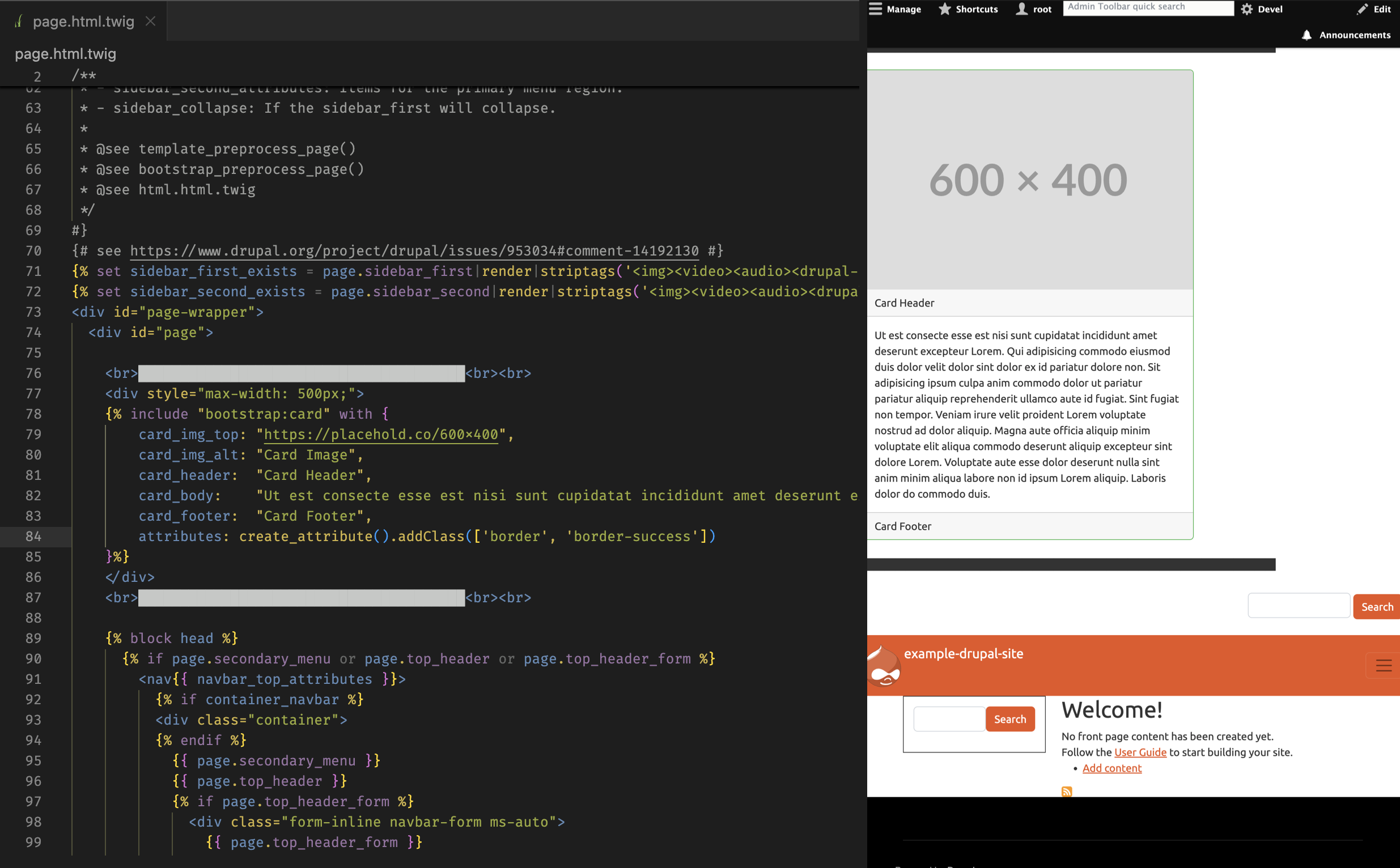Close the page.html.twig tab
Image resolution: width=1400 pixels, height=868 pixels.
pos(150,21)
